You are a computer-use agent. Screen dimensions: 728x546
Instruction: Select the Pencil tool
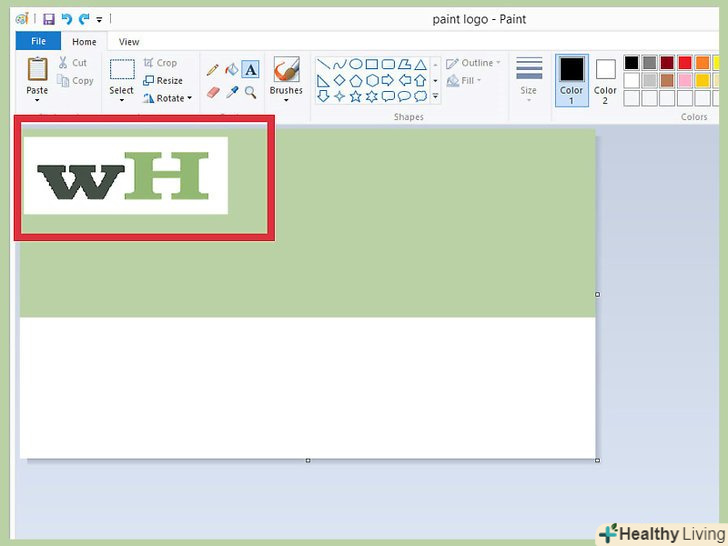213,70
